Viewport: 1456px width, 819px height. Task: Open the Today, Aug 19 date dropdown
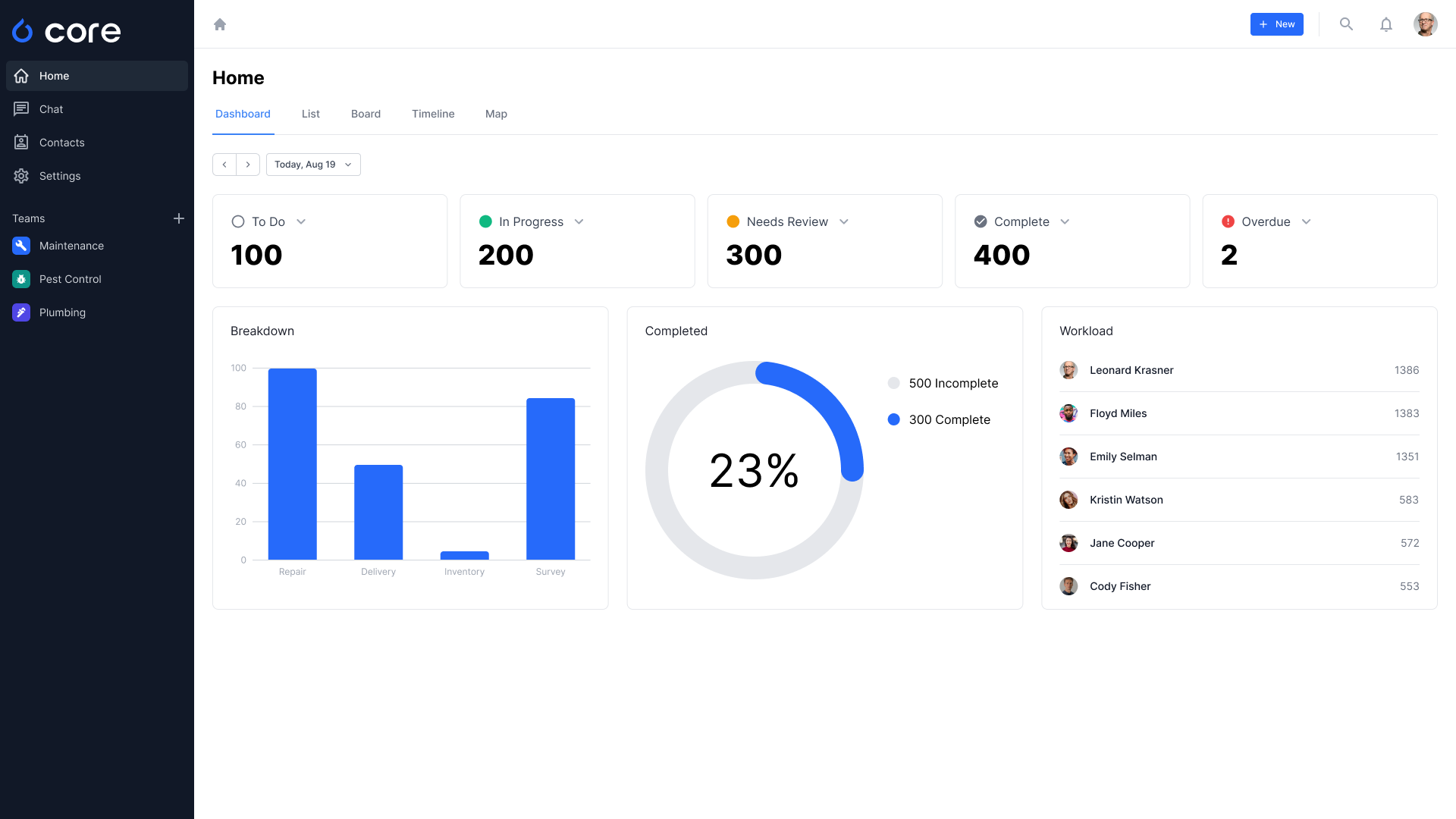(313, 165)
